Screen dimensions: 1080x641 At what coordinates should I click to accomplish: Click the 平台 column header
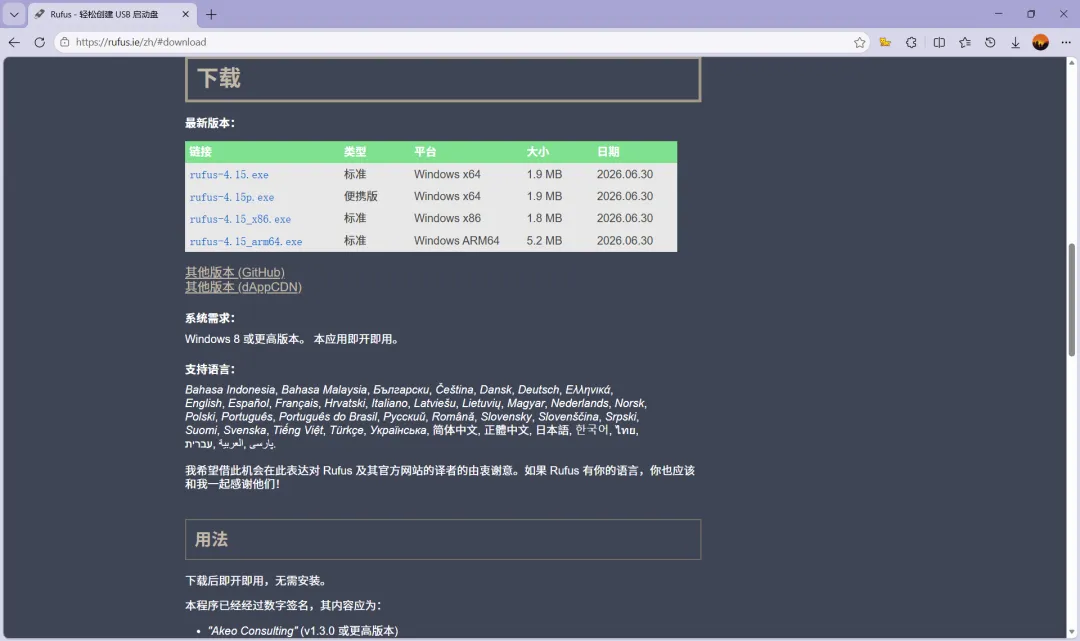pyautogui.click(x=425, y=151)
